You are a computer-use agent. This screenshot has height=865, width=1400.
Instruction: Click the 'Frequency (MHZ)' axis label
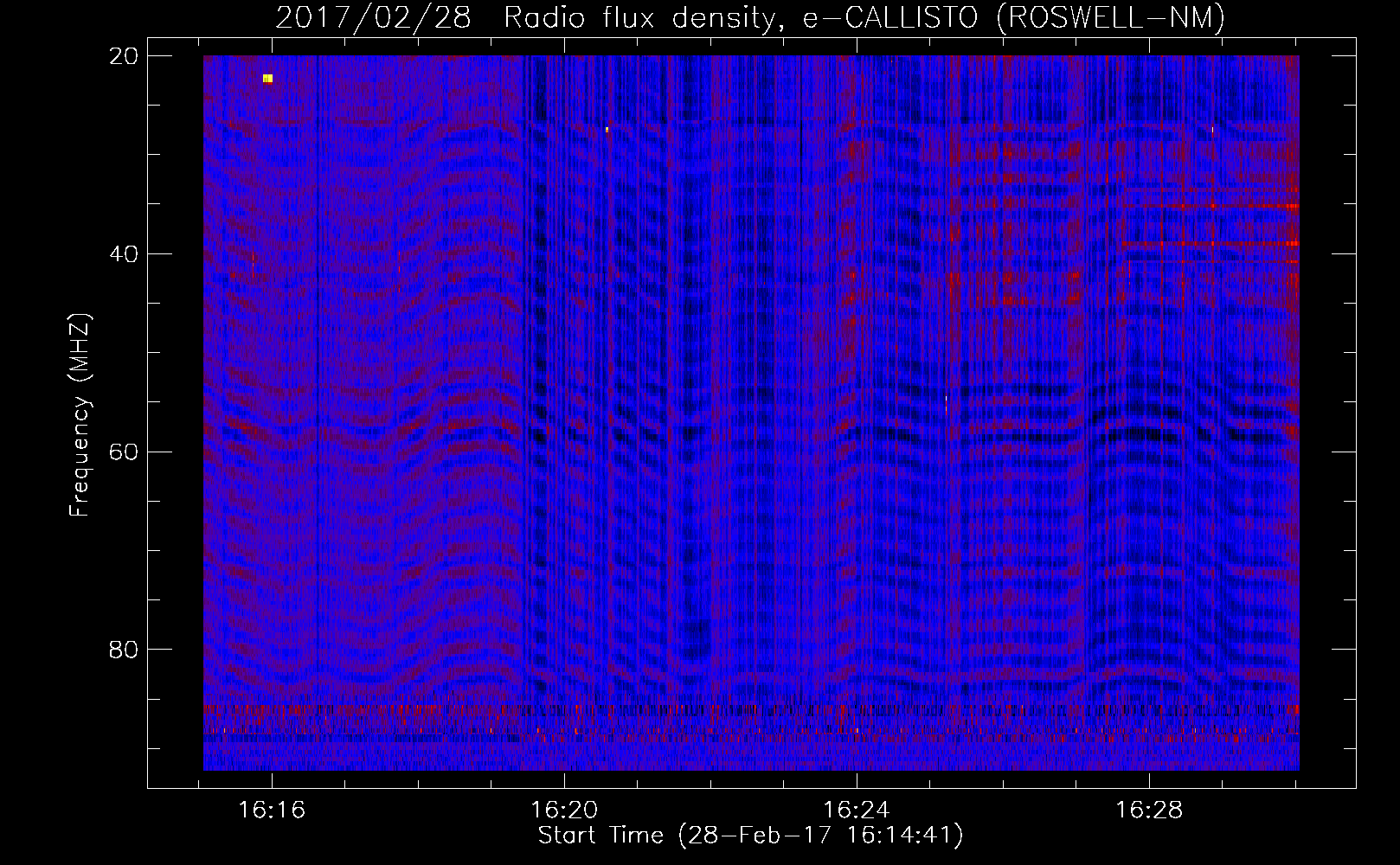[x=80, y=415]
